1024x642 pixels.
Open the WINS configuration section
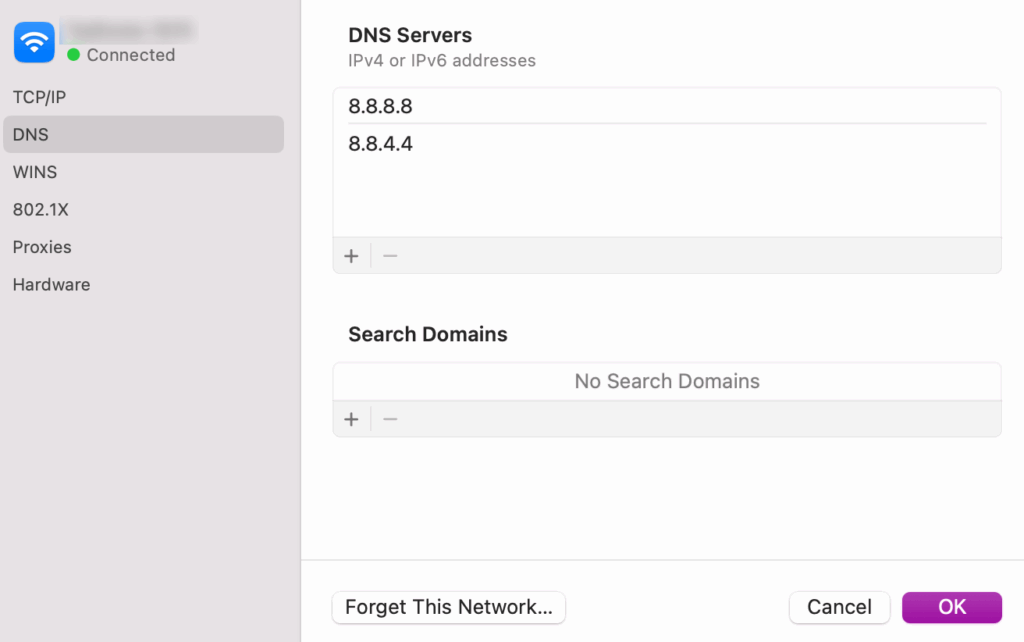[35, 172]
